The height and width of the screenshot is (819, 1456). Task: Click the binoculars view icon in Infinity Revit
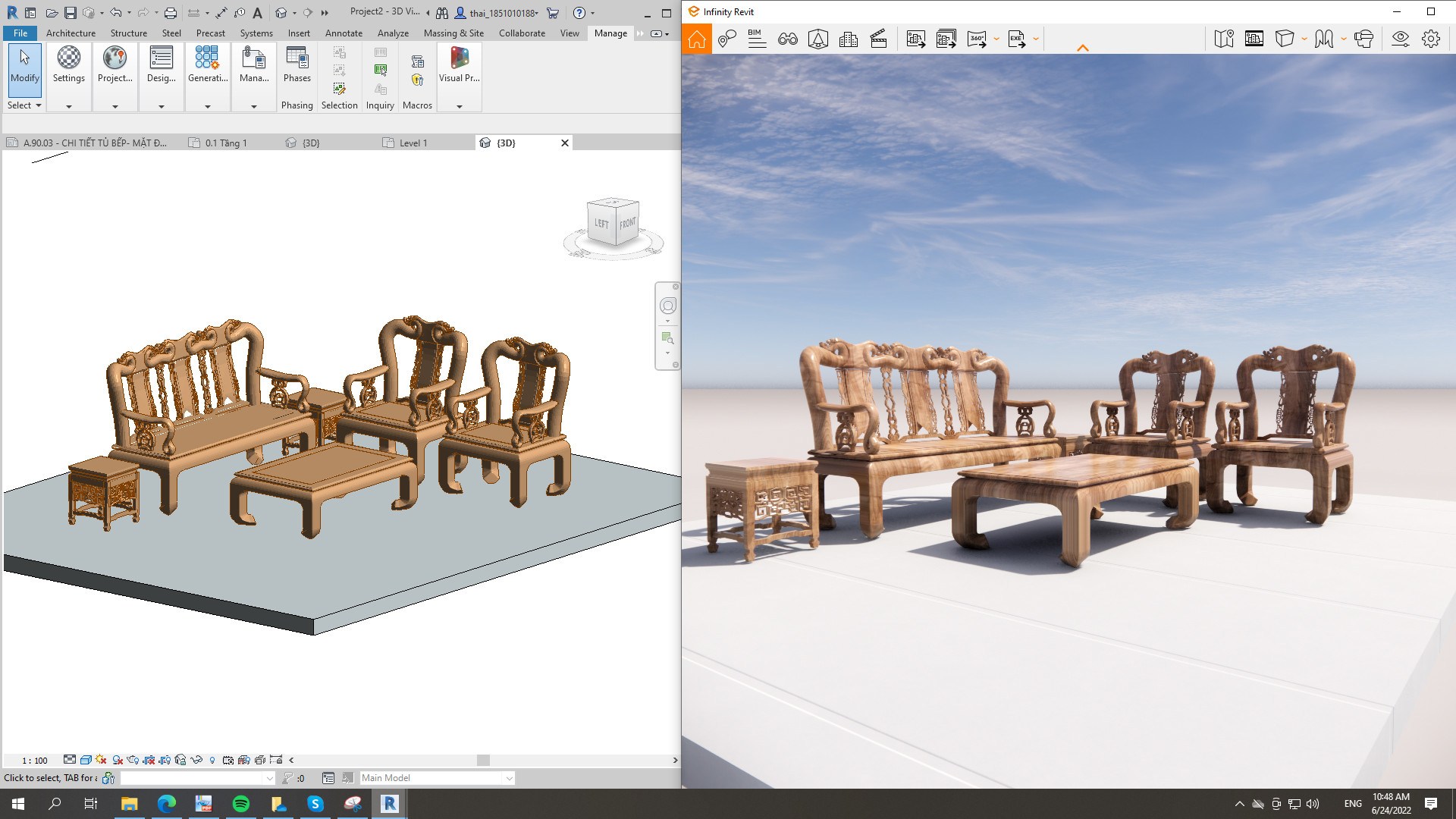(x=788, y=39)
